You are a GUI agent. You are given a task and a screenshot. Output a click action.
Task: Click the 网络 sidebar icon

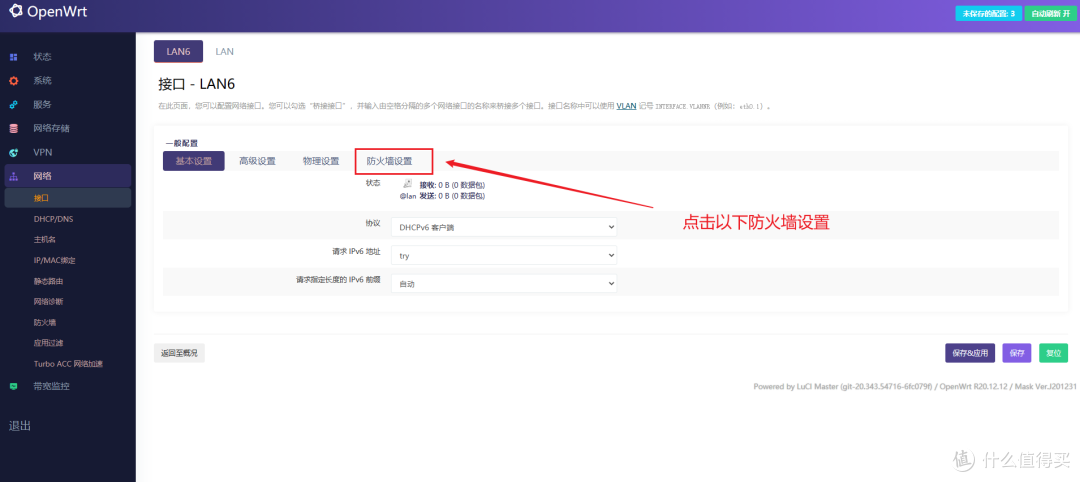click(x=14, y=176)
